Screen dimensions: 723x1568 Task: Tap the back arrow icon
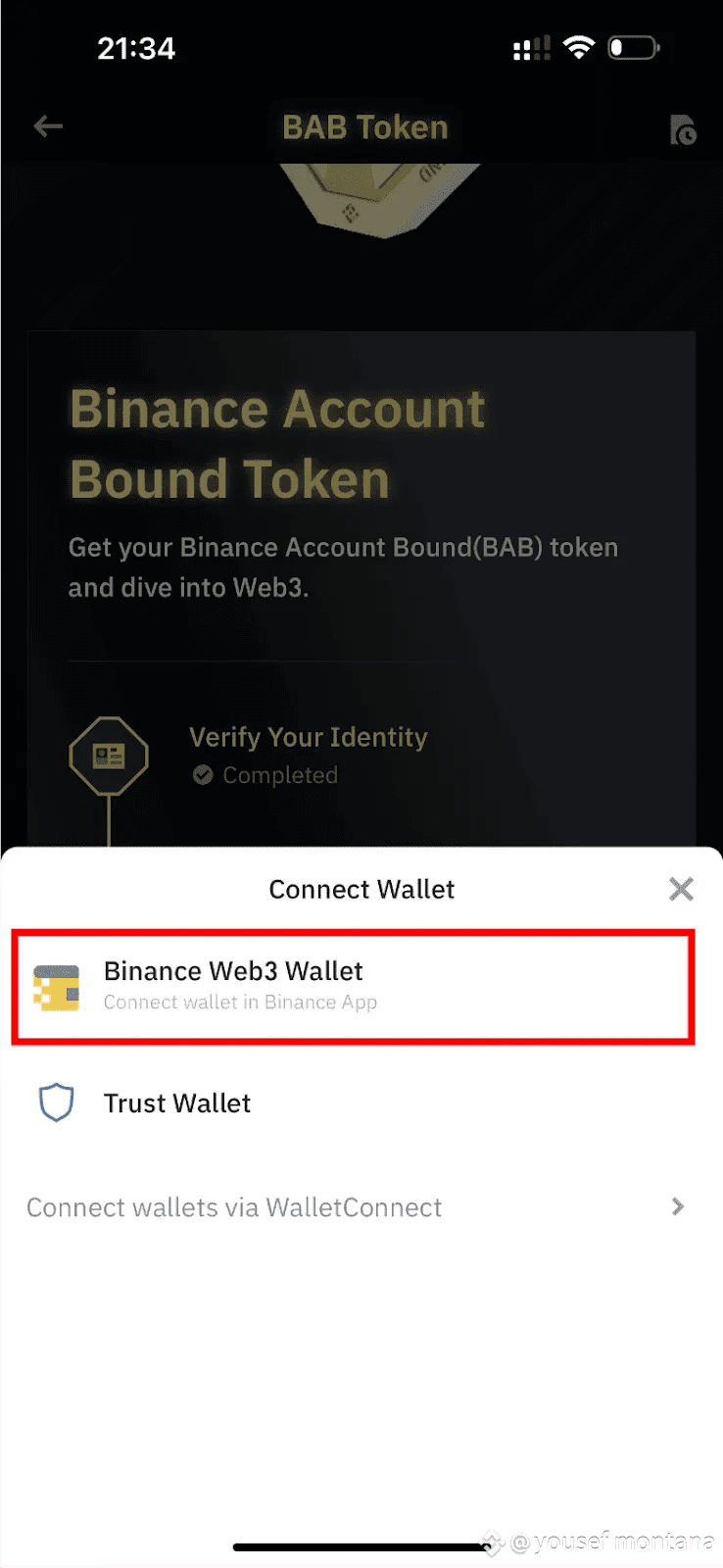[x=48, y=126]
